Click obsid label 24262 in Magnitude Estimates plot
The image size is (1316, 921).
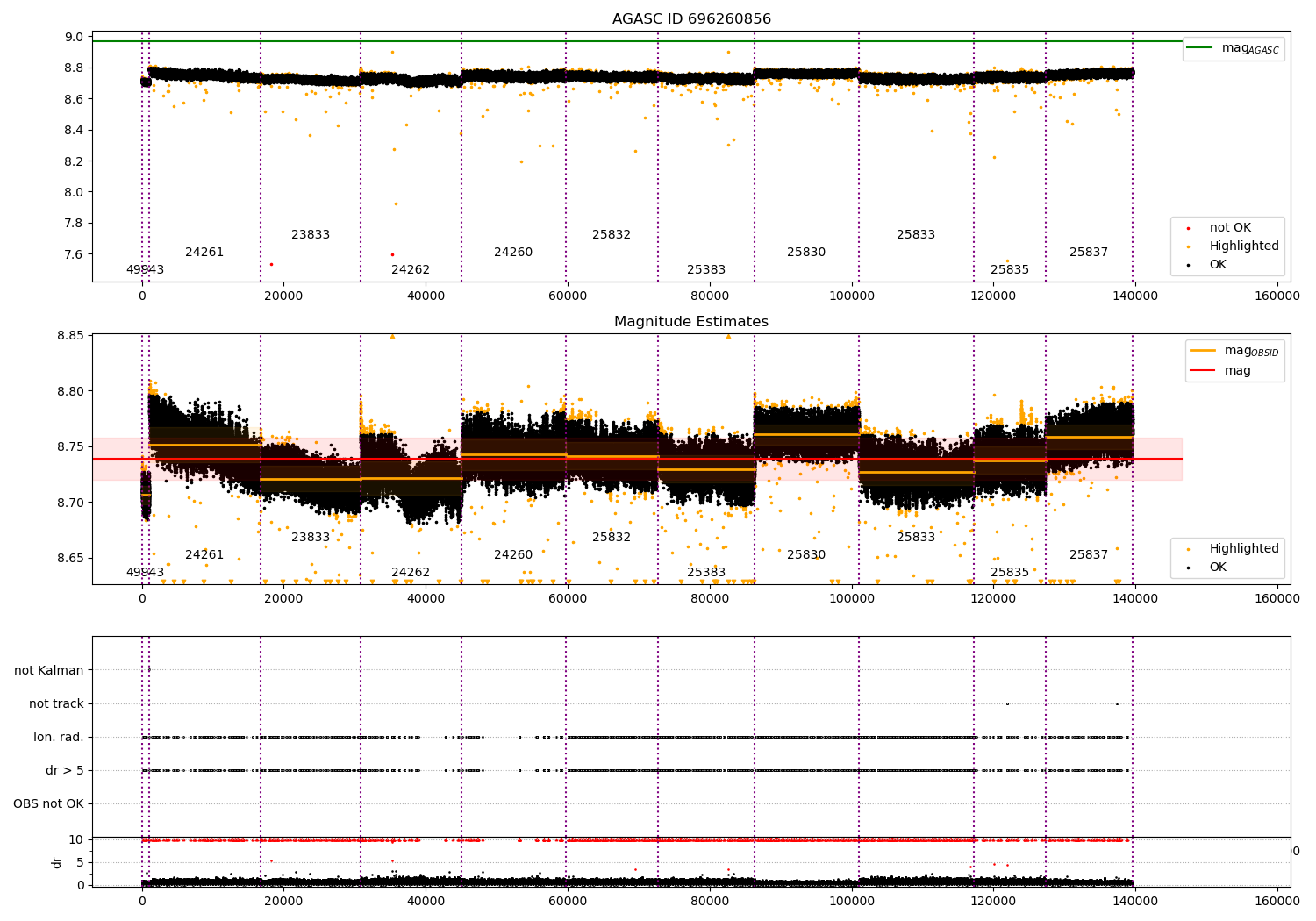point(411,572)
